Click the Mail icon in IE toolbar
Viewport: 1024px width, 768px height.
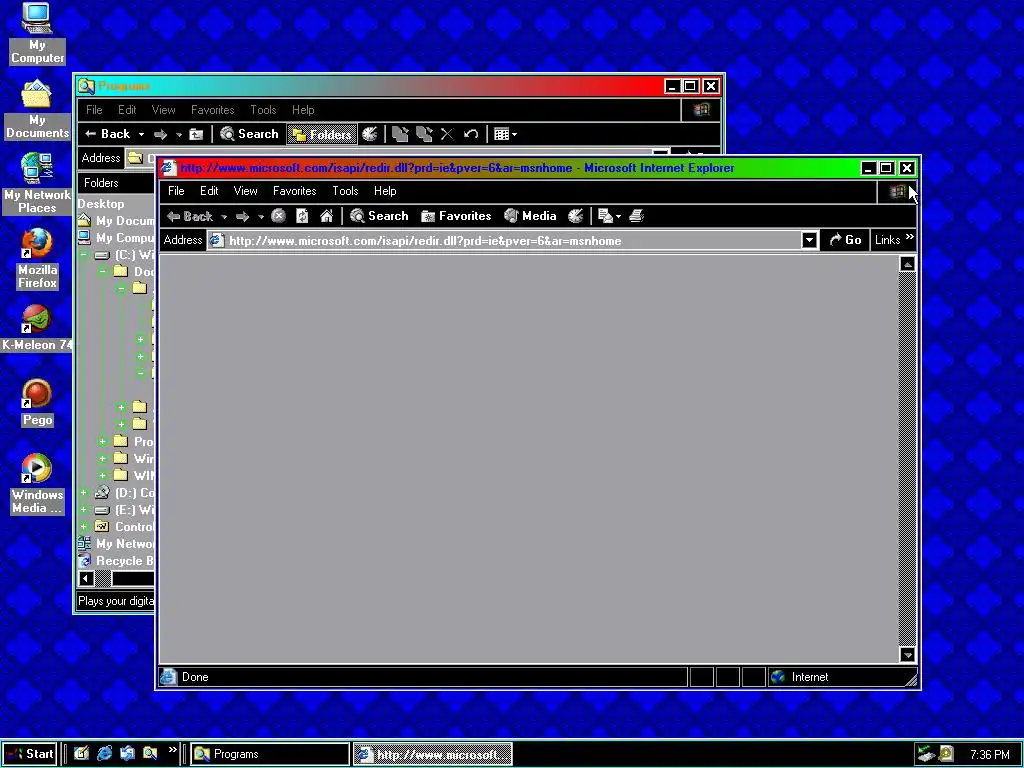[605, 216]
